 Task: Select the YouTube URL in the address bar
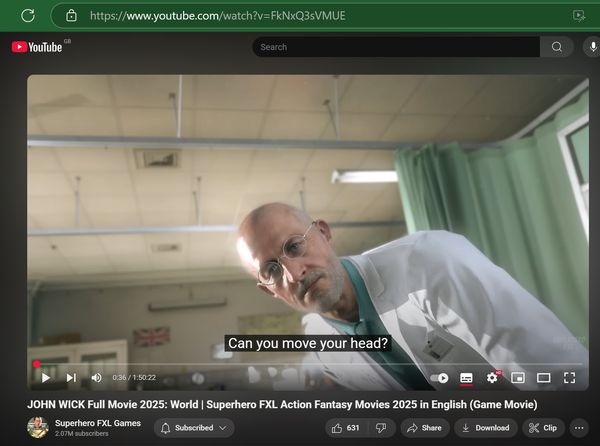coord(218,16)
